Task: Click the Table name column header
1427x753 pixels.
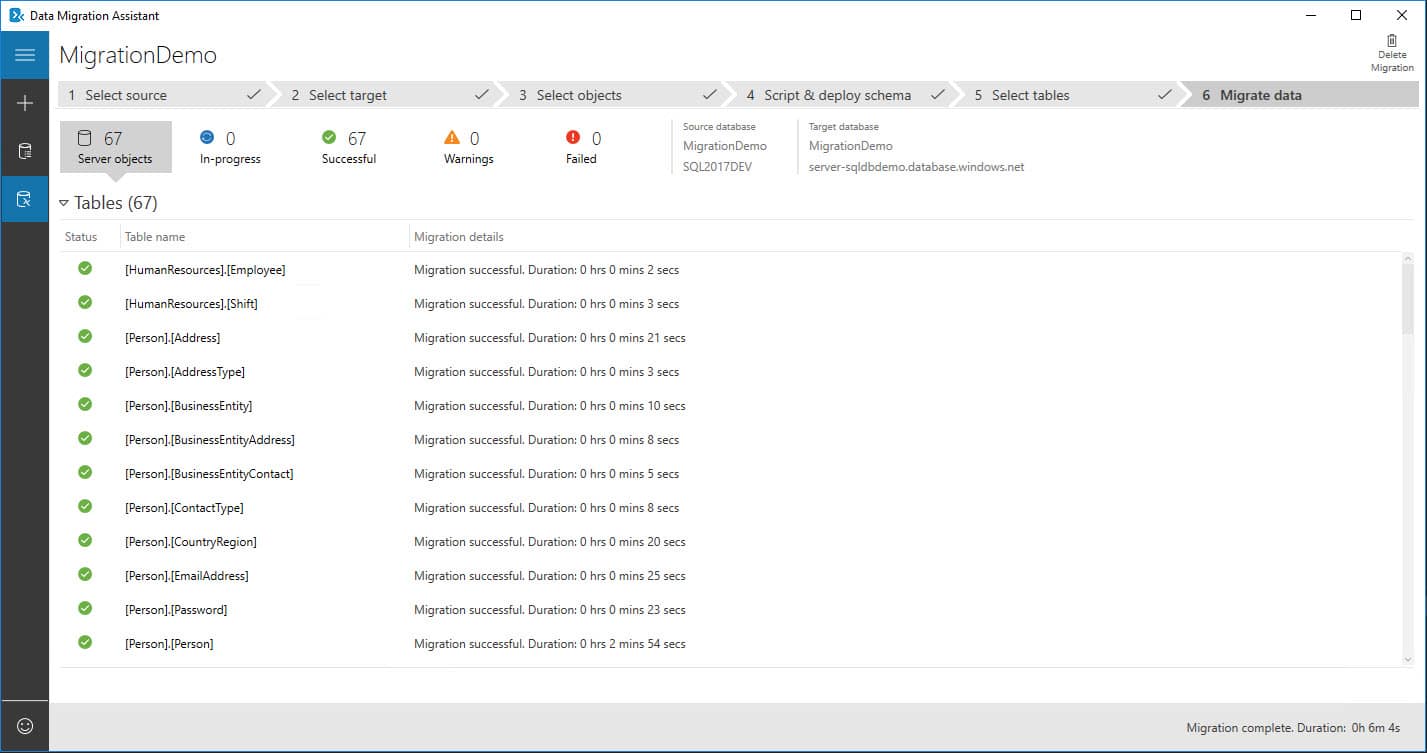Action: [155, 237]
